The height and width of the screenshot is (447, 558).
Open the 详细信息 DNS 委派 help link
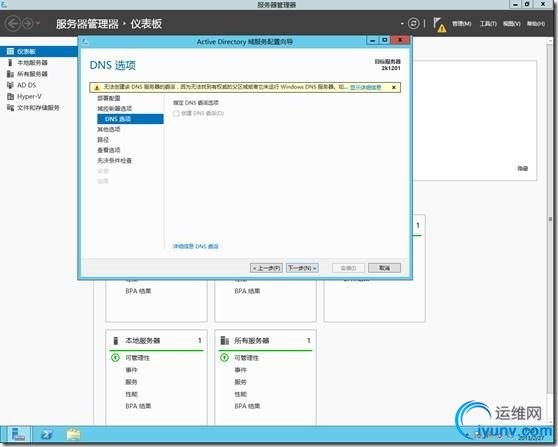(x=195, y=246)
